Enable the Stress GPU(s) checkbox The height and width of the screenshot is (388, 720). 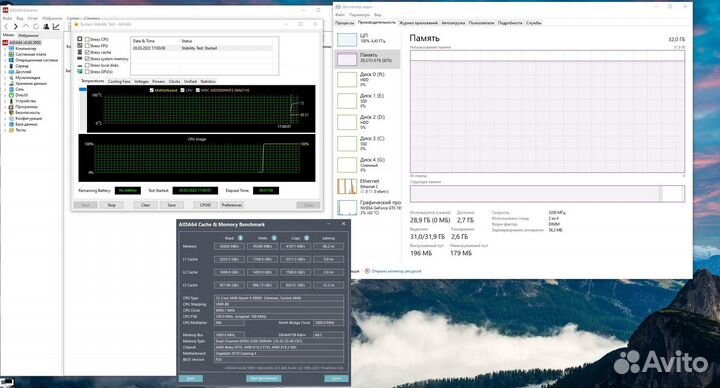[87, 72]
